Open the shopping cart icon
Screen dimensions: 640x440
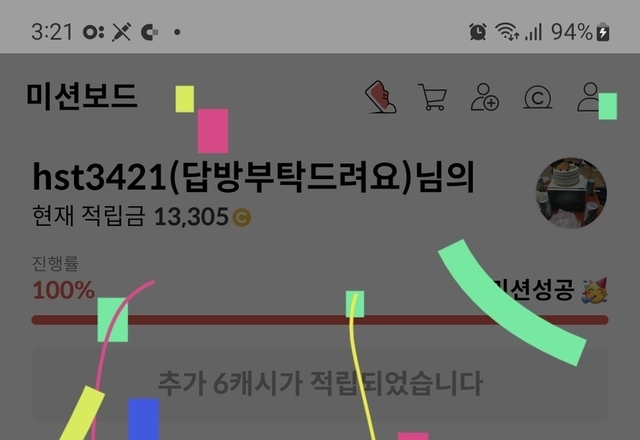pyautogui.click(x=432, y=97)
